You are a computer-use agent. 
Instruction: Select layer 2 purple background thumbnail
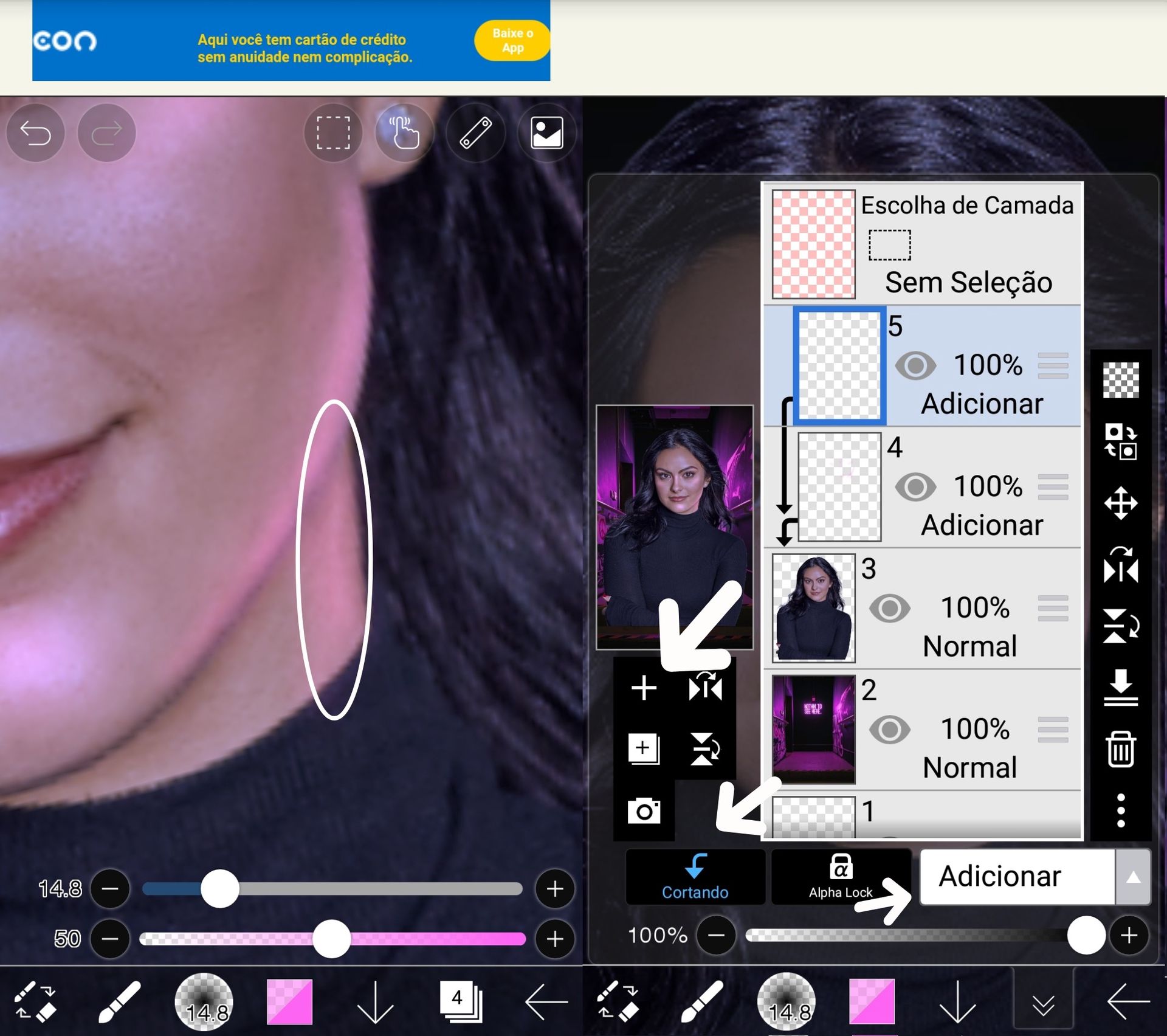point(813,730)
